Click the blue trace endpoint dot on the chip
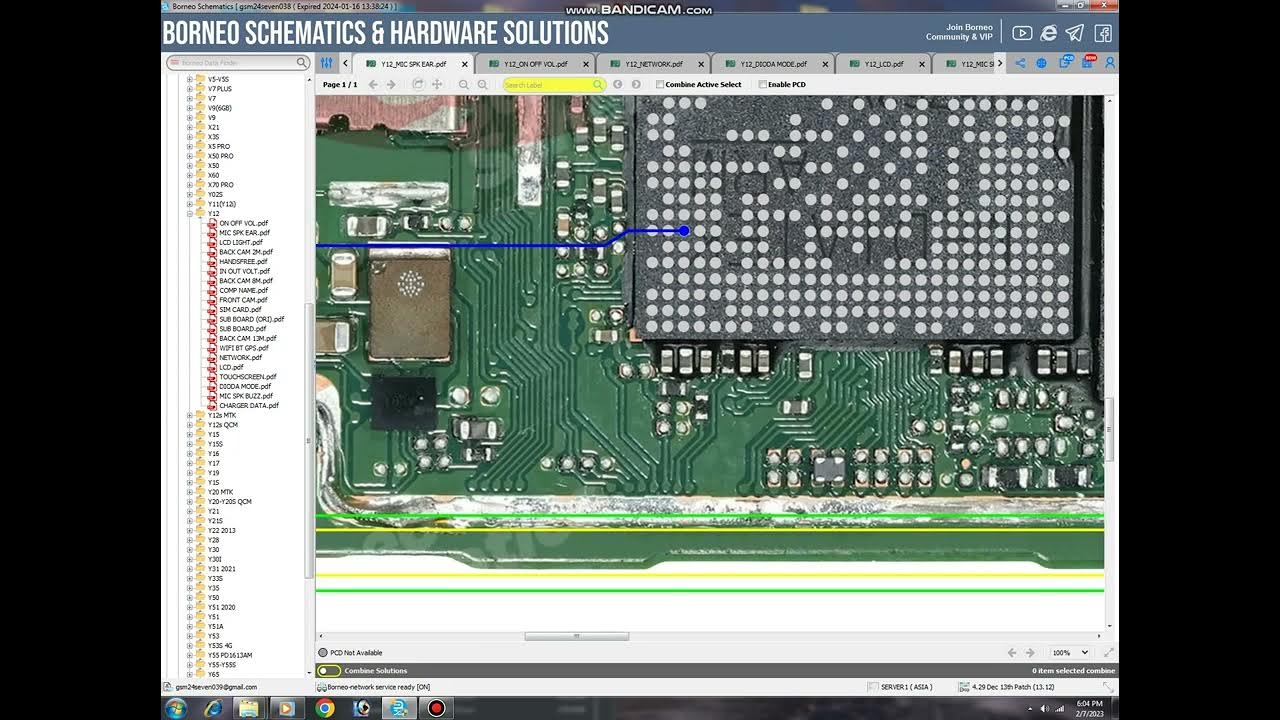1280x720 pixels. pos(684,231)
